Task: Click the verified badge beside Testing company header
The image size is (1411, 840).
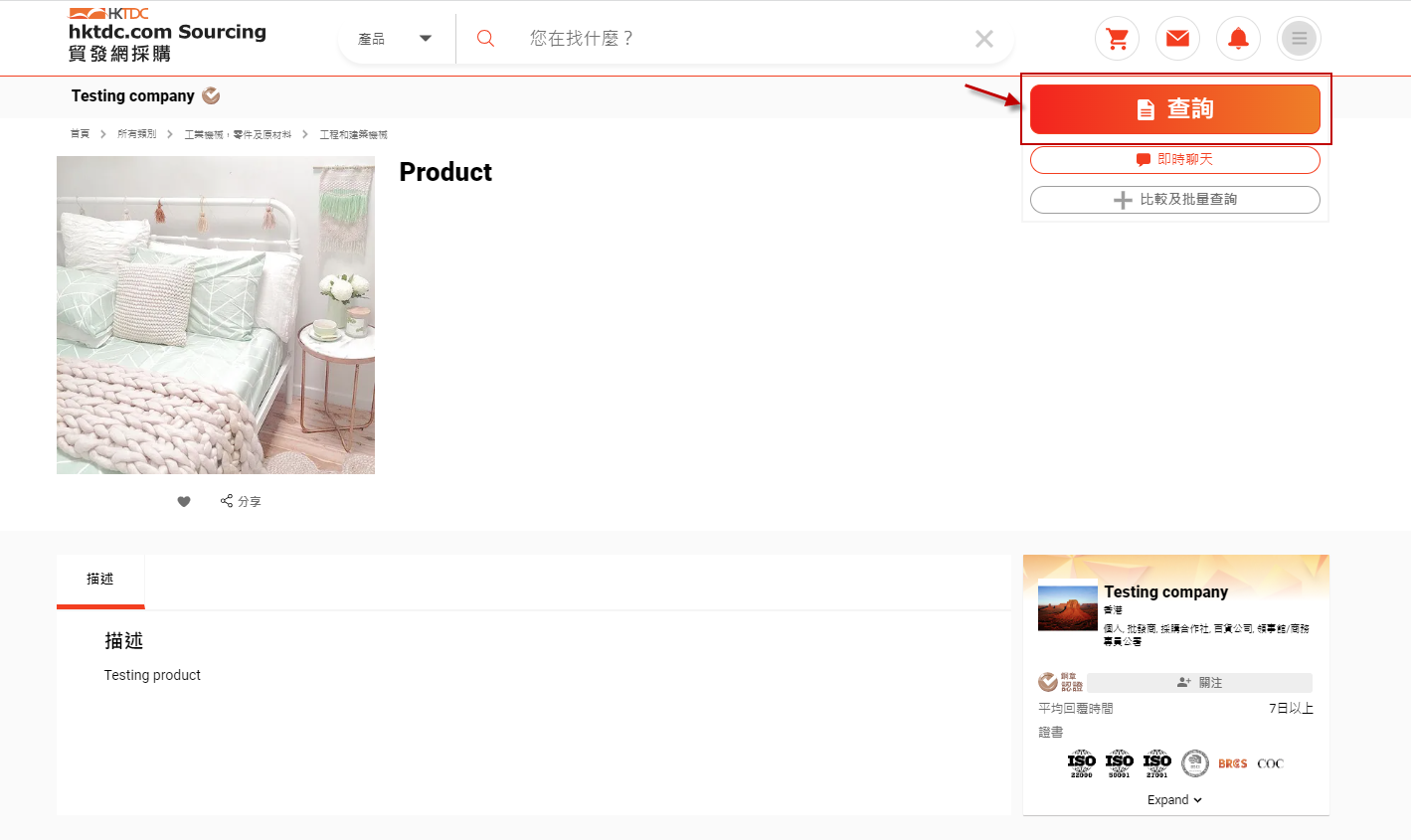Action: [x=211, y=95]
